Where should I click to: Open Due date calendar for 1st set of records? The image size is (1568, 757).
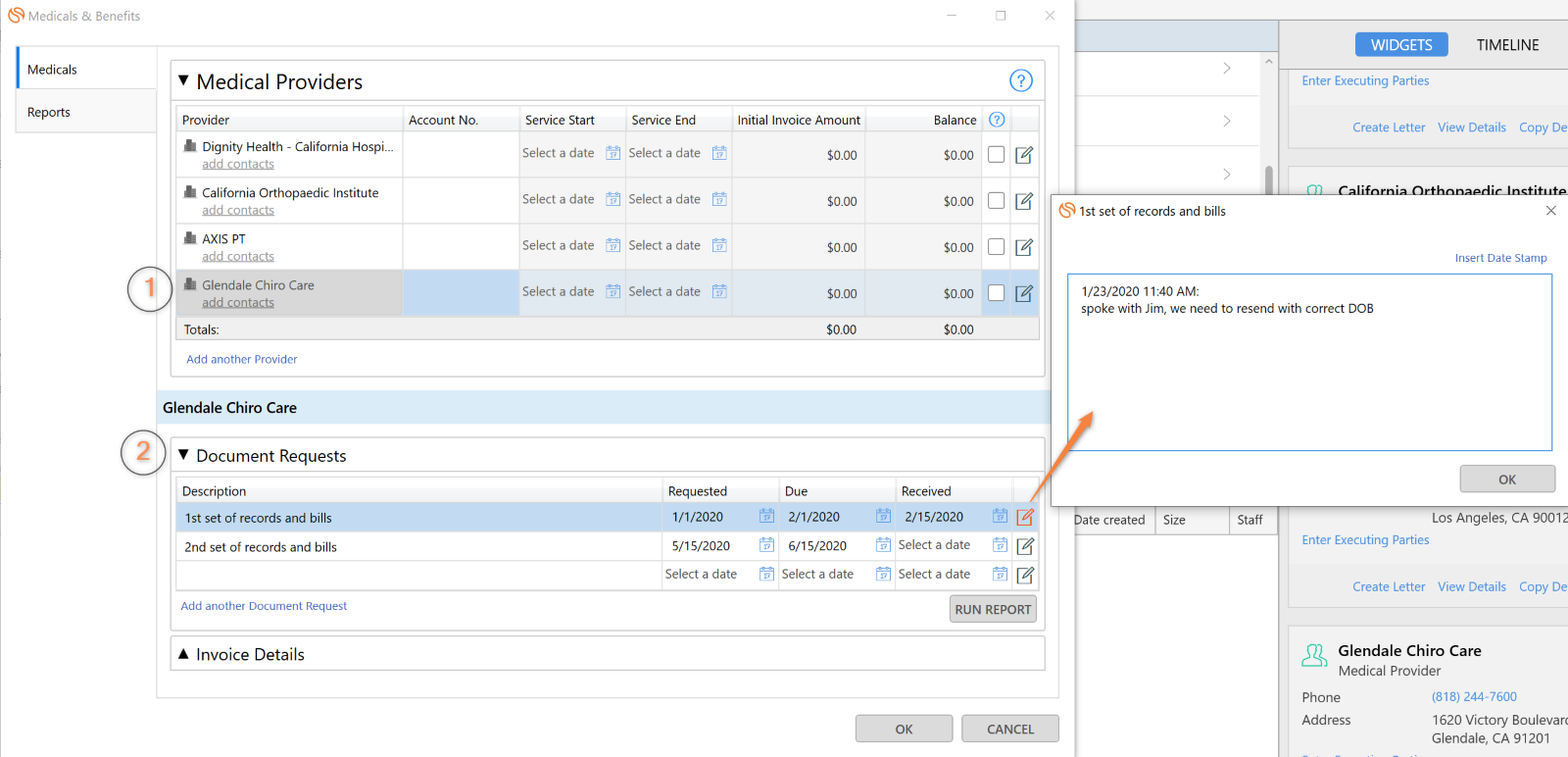[883, 516]
